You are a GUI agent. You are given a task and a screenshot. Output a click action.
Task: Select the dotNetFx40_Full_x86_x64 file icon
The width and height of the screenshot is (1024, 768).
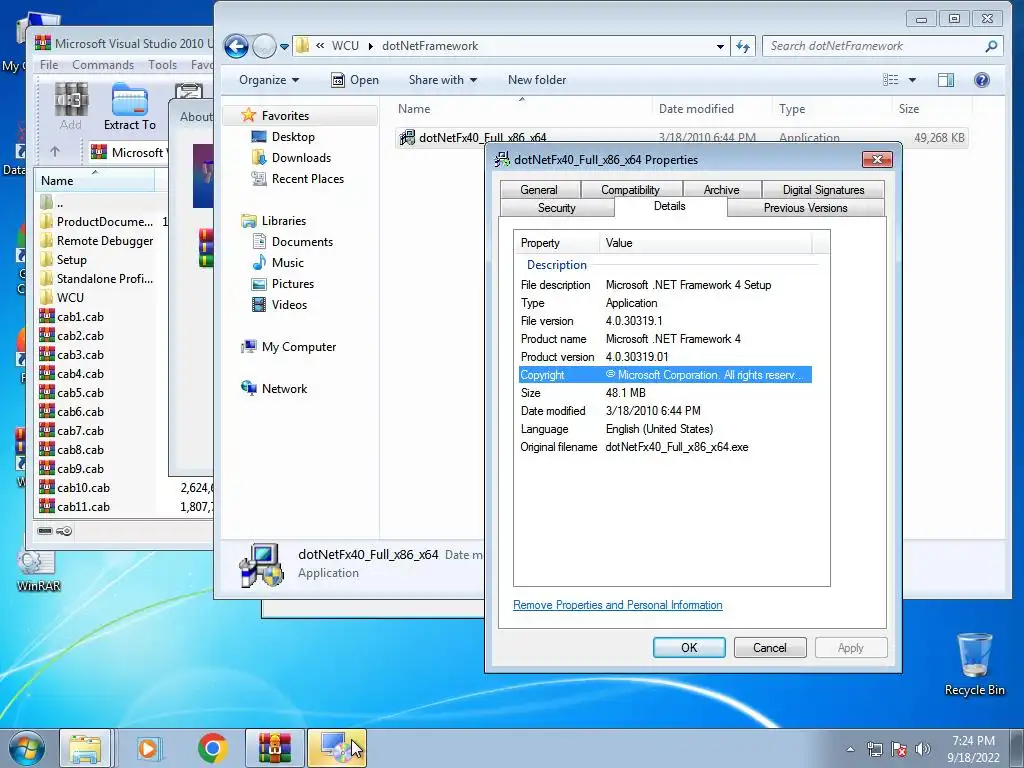point(408,138)
